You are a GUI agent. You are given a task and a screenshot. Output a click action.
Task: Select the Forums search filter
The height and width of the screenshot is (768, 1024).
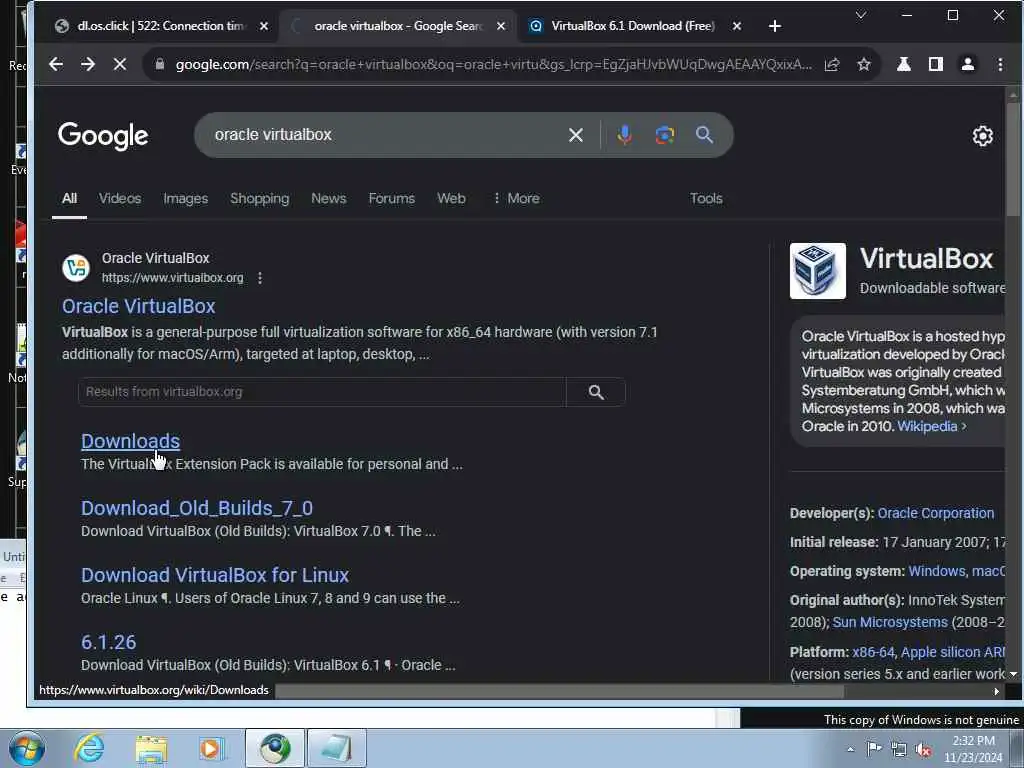[391, 199]
